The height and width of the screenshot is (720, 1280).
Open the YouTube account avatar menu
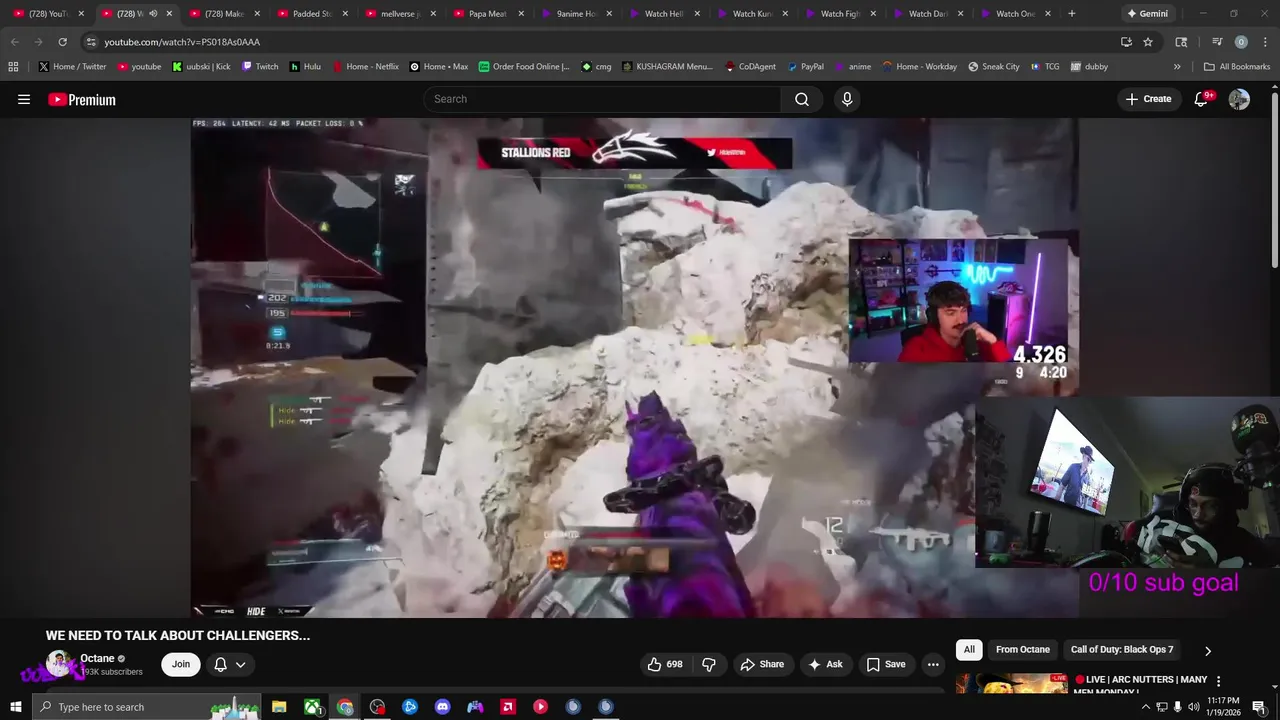click(1239, 99)
